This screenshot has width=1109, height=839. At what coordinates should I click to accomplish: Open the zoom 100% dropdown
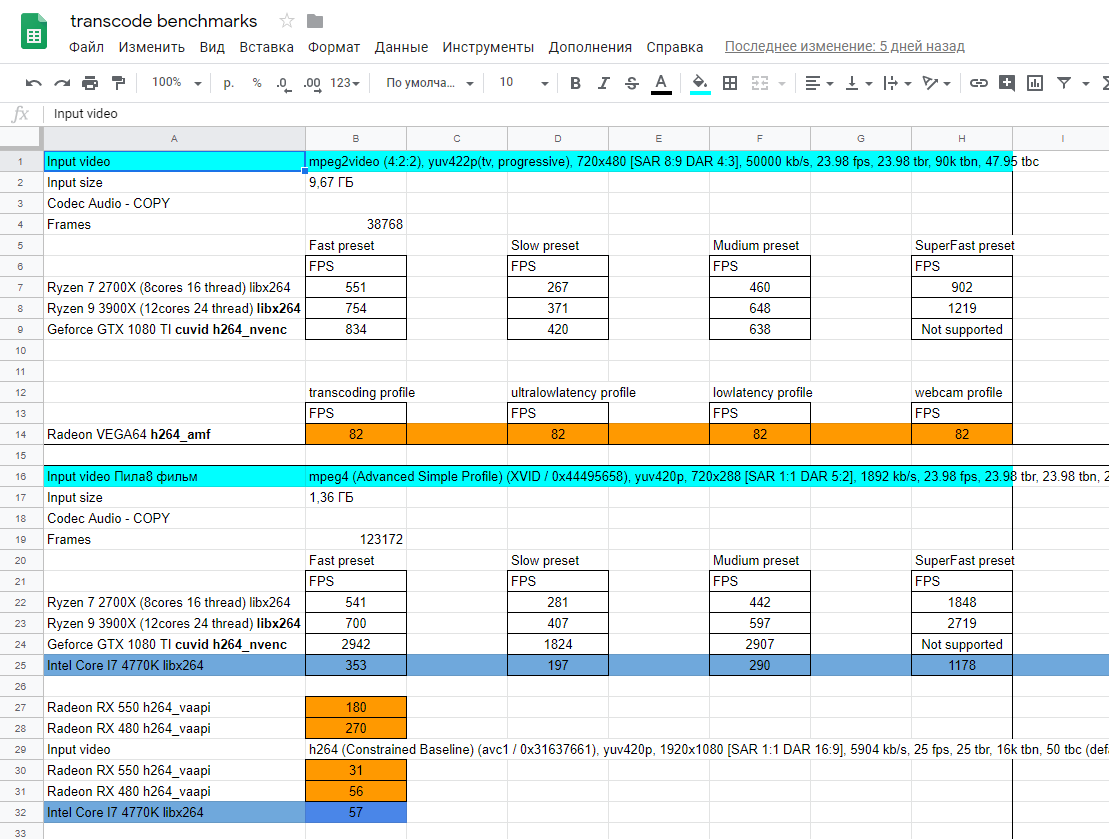click(x=177, y=83)
